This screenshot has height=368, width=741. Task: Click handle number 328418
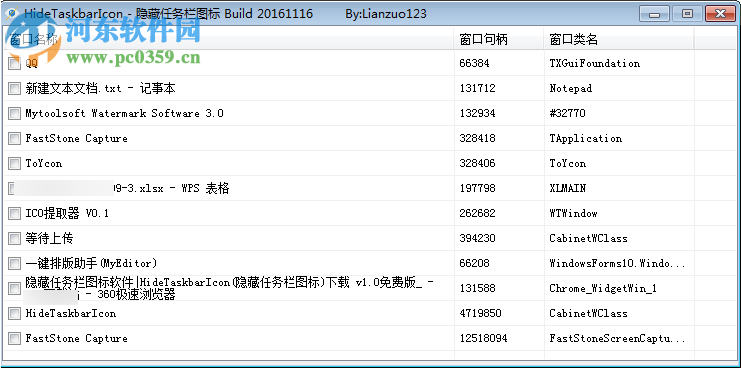point(477,138)
